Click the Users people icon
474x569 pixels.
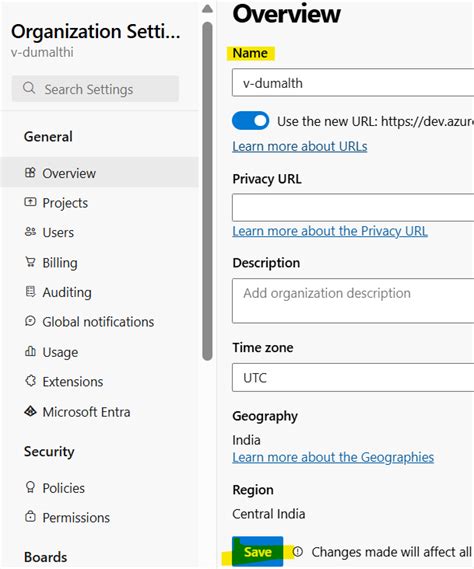coord(30,232)
